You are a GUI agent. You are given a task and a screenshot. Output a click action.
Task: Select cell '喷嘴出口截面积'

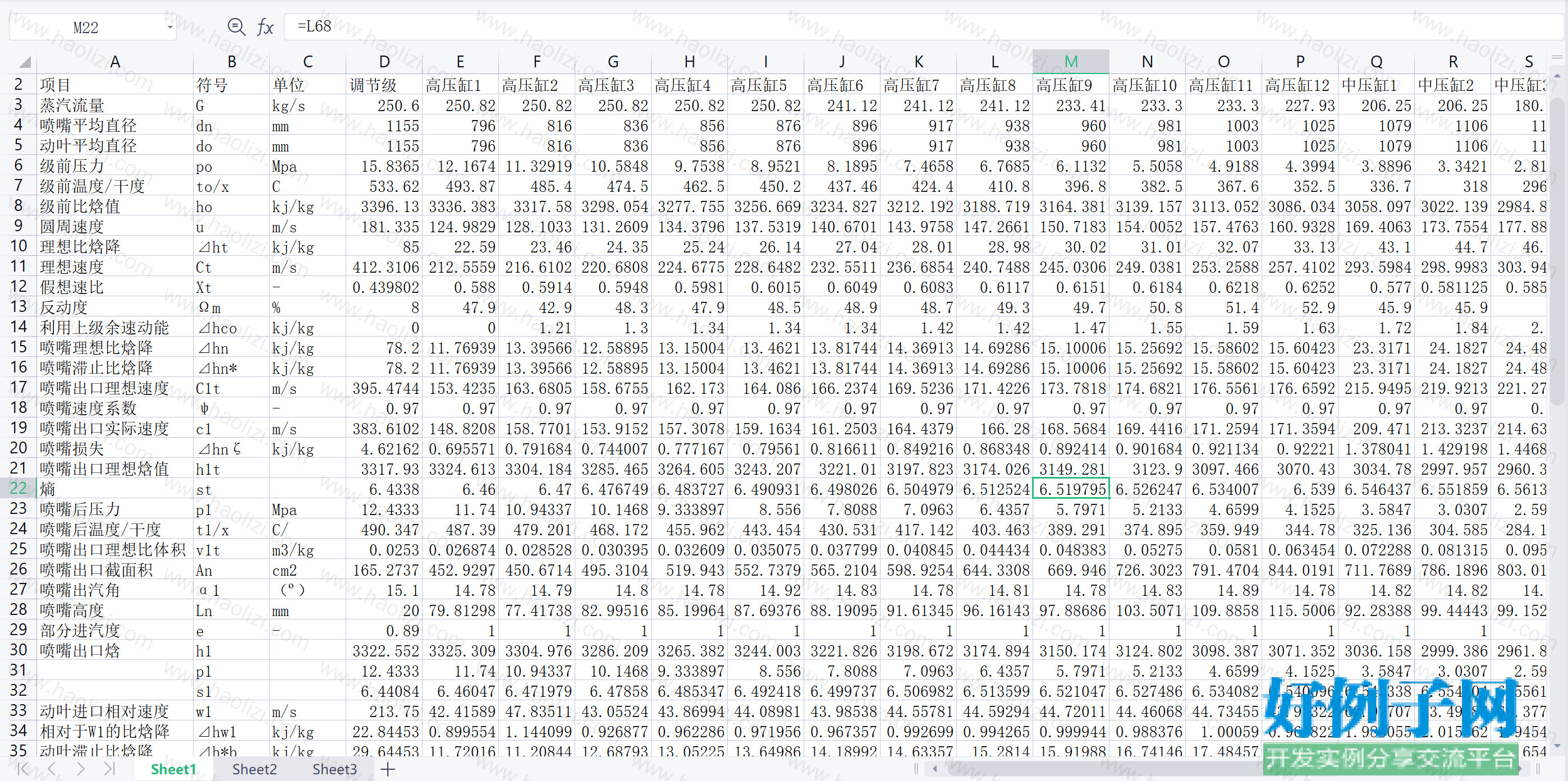(114, 570)
